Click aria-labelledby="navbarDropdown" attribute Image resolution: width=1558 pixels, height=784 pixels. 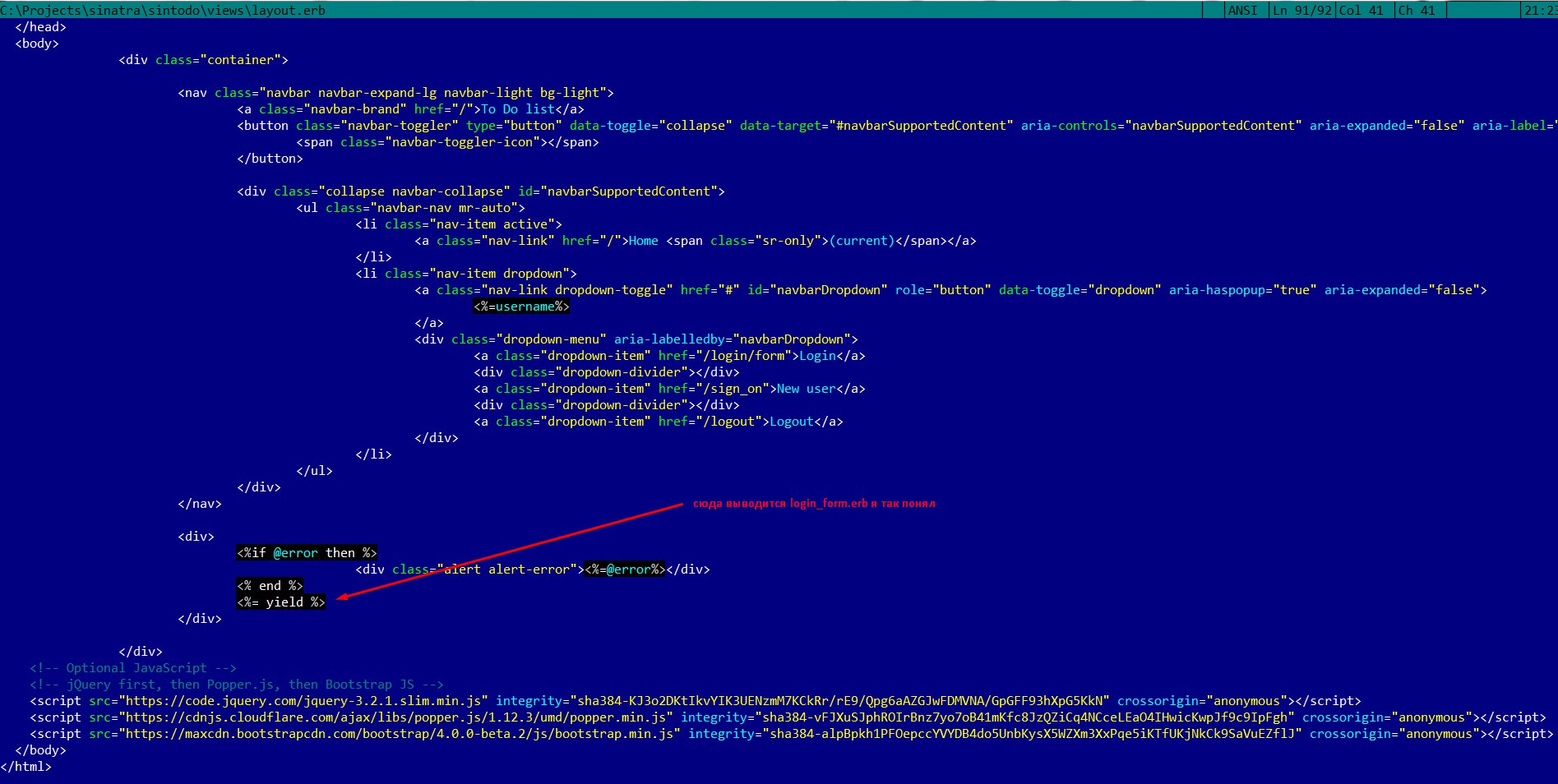(733, 339)
